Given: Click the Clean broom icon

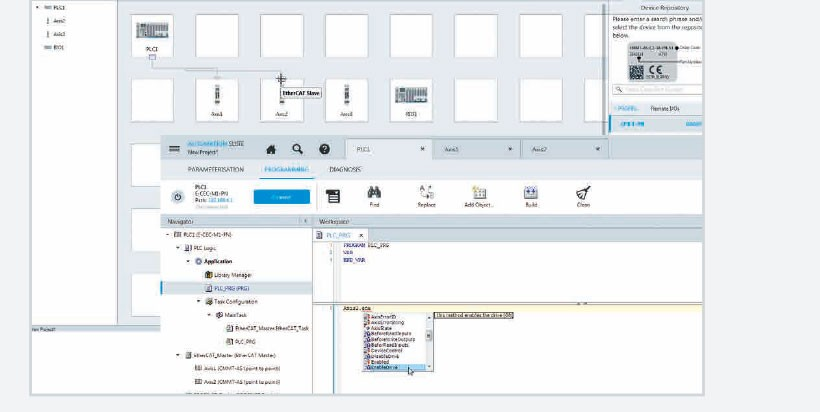Looking at the screenshot, I should tap(583, 193).
